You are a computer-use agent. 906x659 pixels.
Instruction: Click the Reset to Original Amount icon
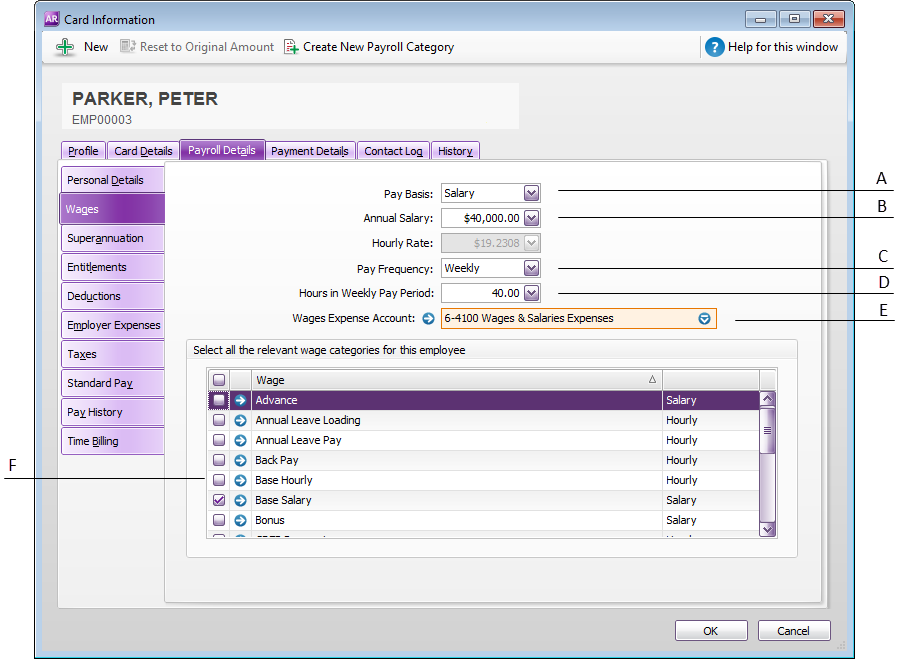(127, 46)
